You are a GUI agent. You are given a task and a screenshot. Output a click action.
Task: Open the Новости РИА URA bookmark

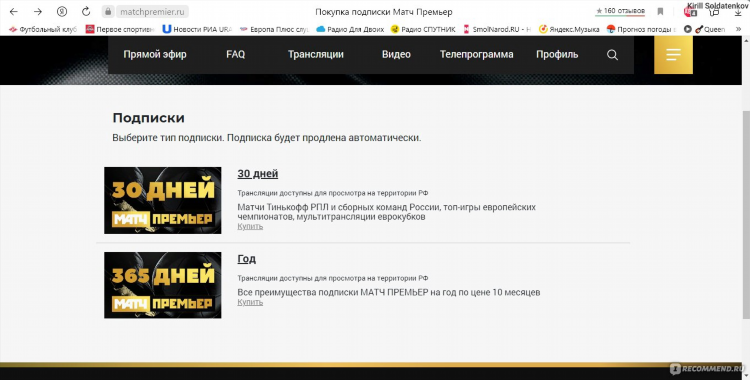[x=197, y=29]
